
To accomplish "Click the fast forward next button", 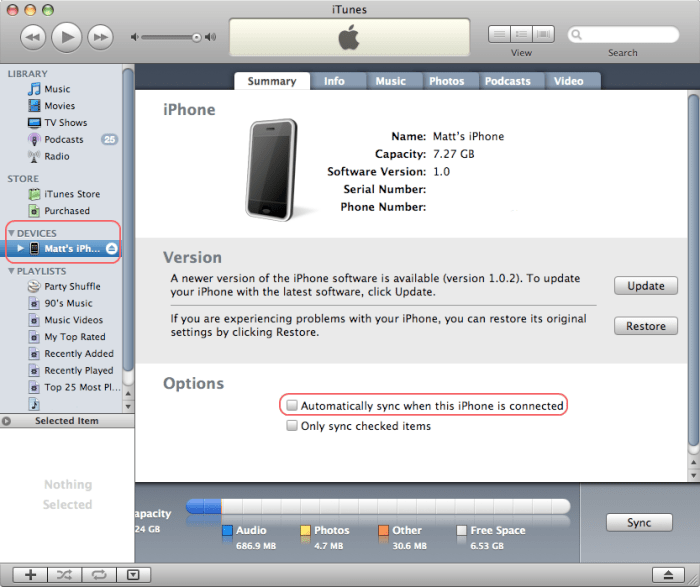I will point(100,37).
